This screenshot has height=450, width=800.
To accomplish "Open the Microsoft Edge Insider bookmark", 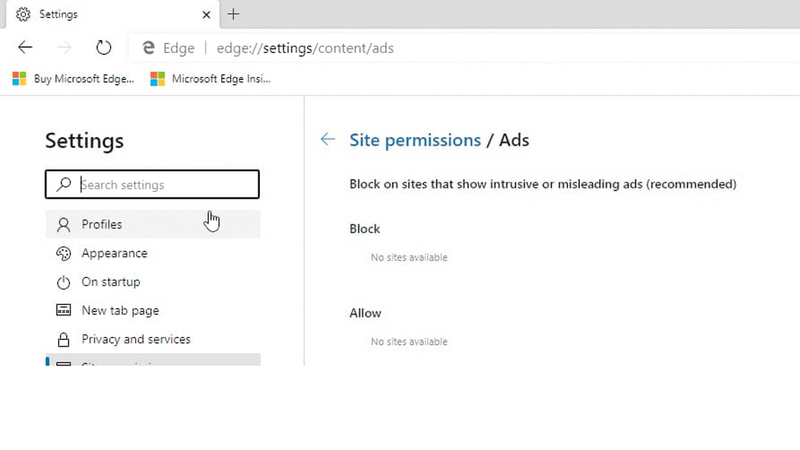I will tap(210, 78).
